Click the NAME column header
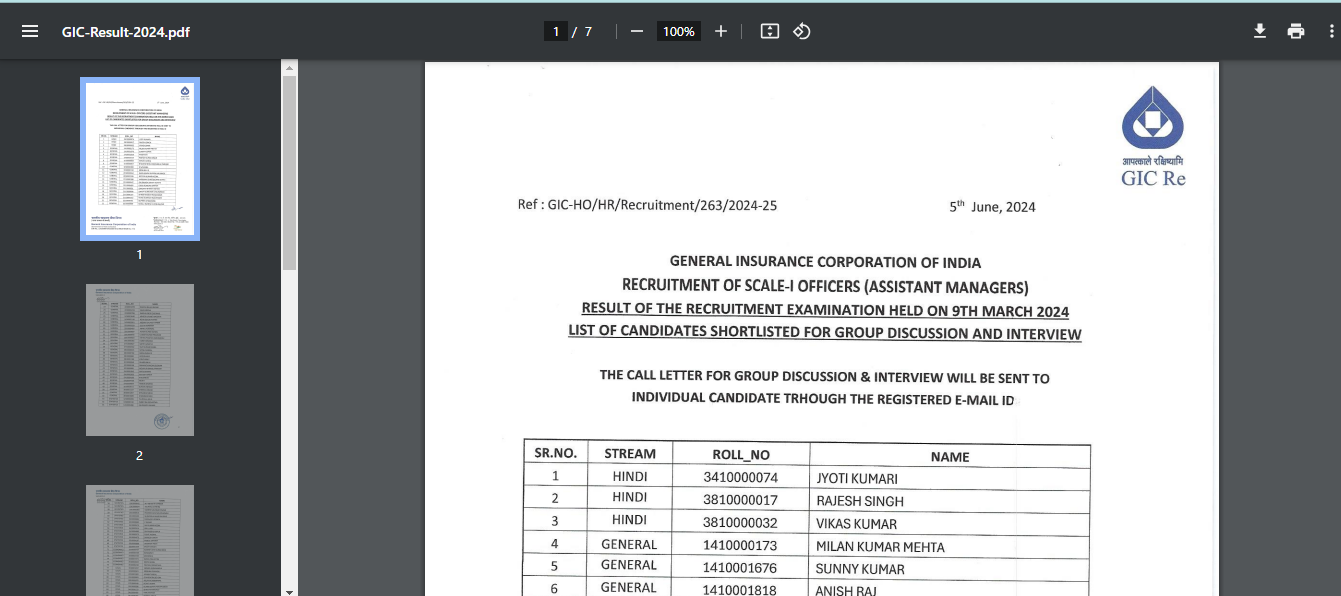This screenshot has width=1341, height=596. (950, 457)
